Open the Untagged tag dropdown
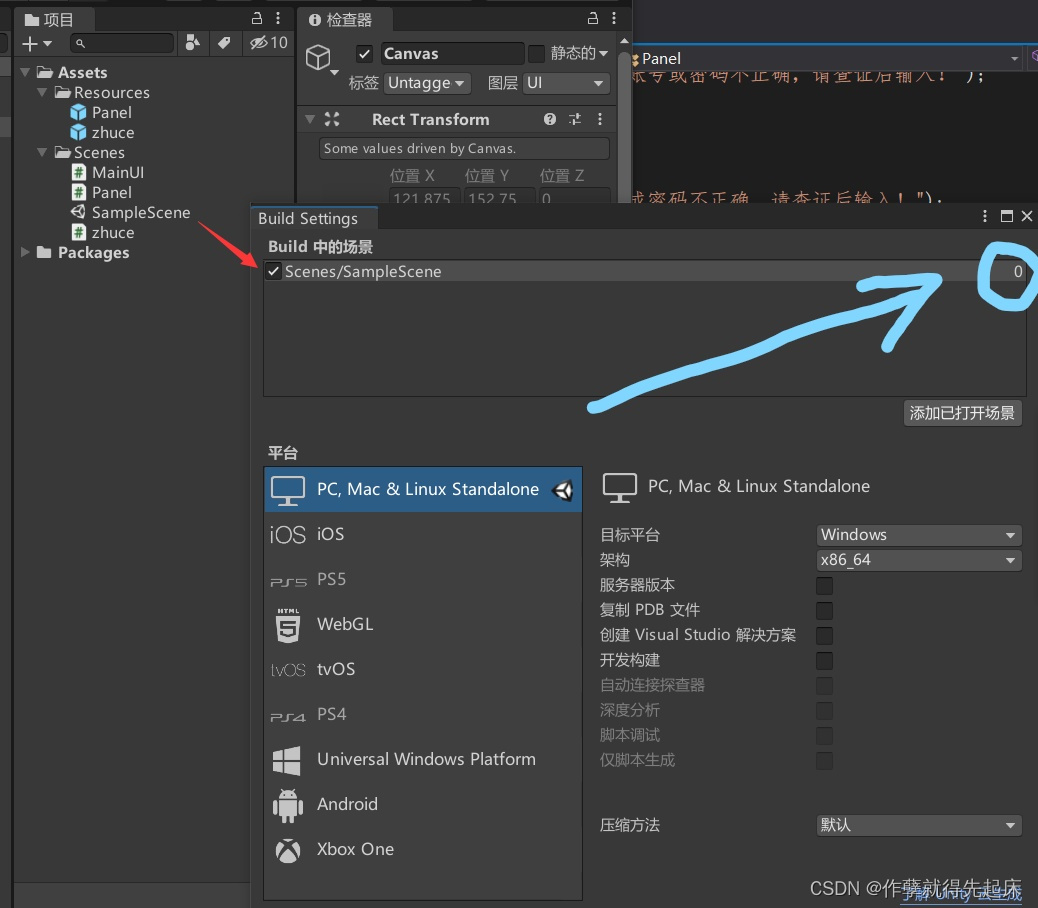The width and height of the screenshot is (1038, 908). tap(428, 83)
